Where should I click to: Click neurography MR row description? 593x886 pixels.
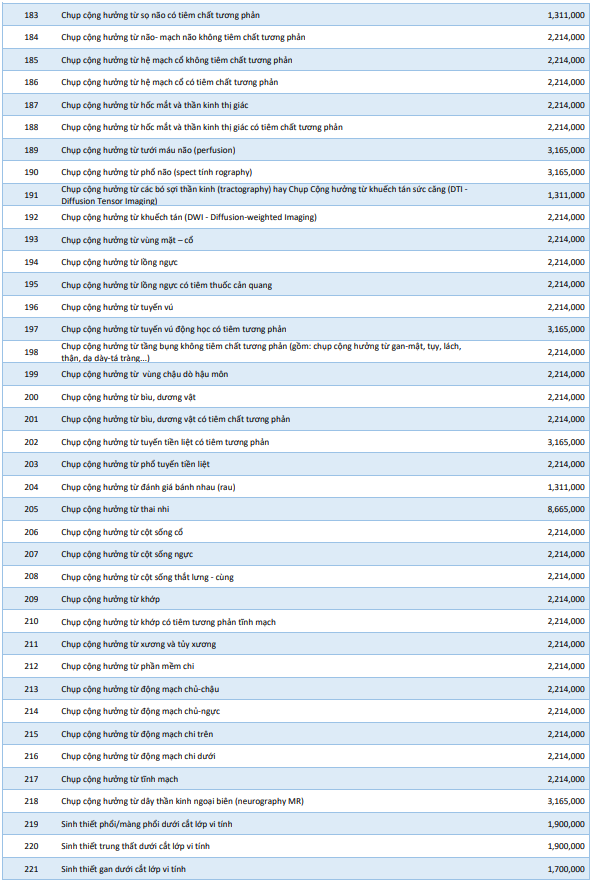click(x=183, y=801)
